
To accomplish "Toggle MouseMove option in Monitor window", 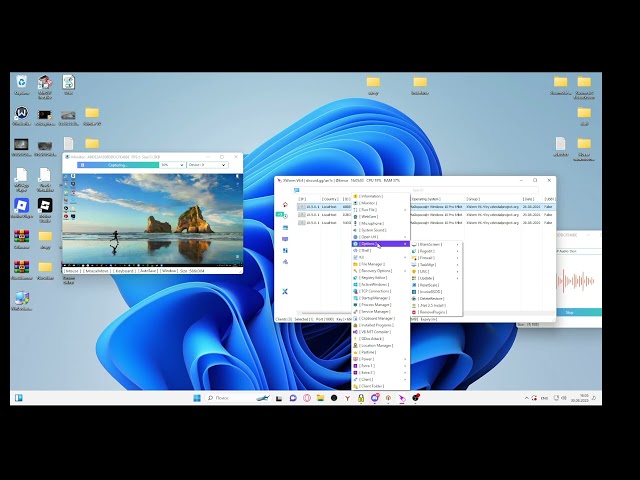I will tap(96, 271).
